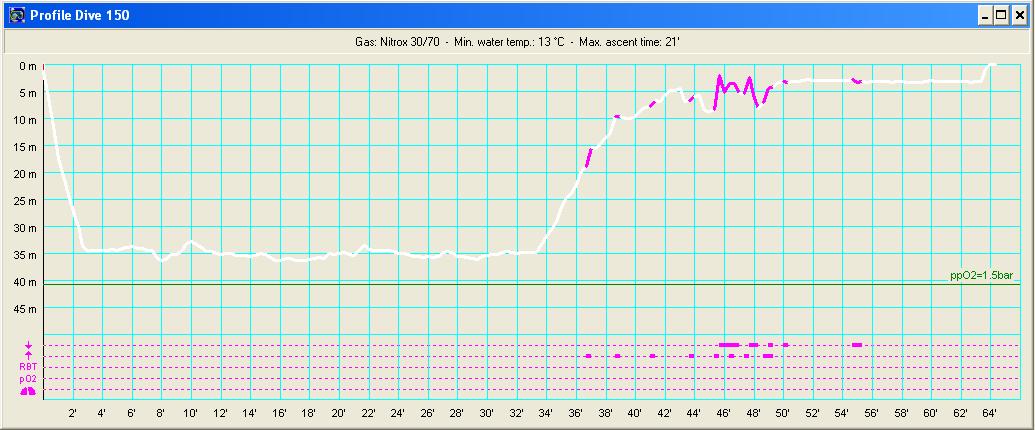The height and width of the screenshot is (430, 1035).
Task: Click the 'Max. ascent time: 21'' text
Action: (630, 42)
